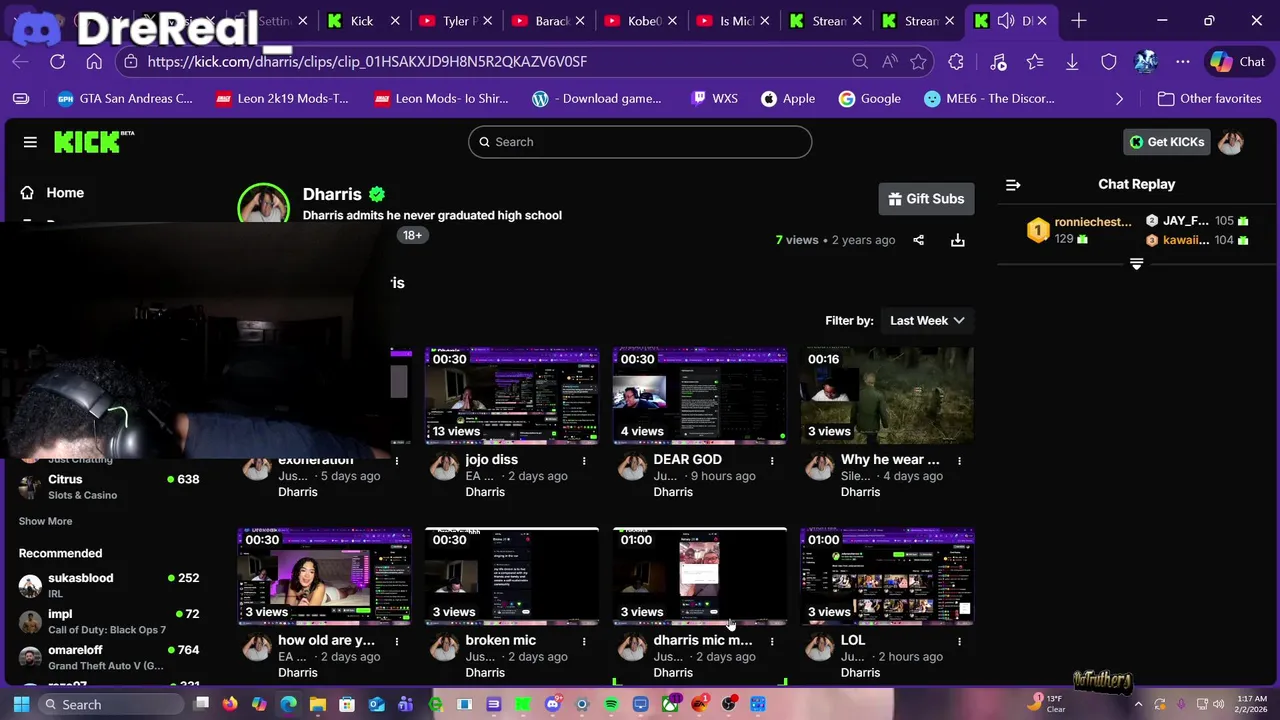Click the Kick search field
This screenshot has width=1280, height=720.
pyautogui.click(x=640, y=142)
